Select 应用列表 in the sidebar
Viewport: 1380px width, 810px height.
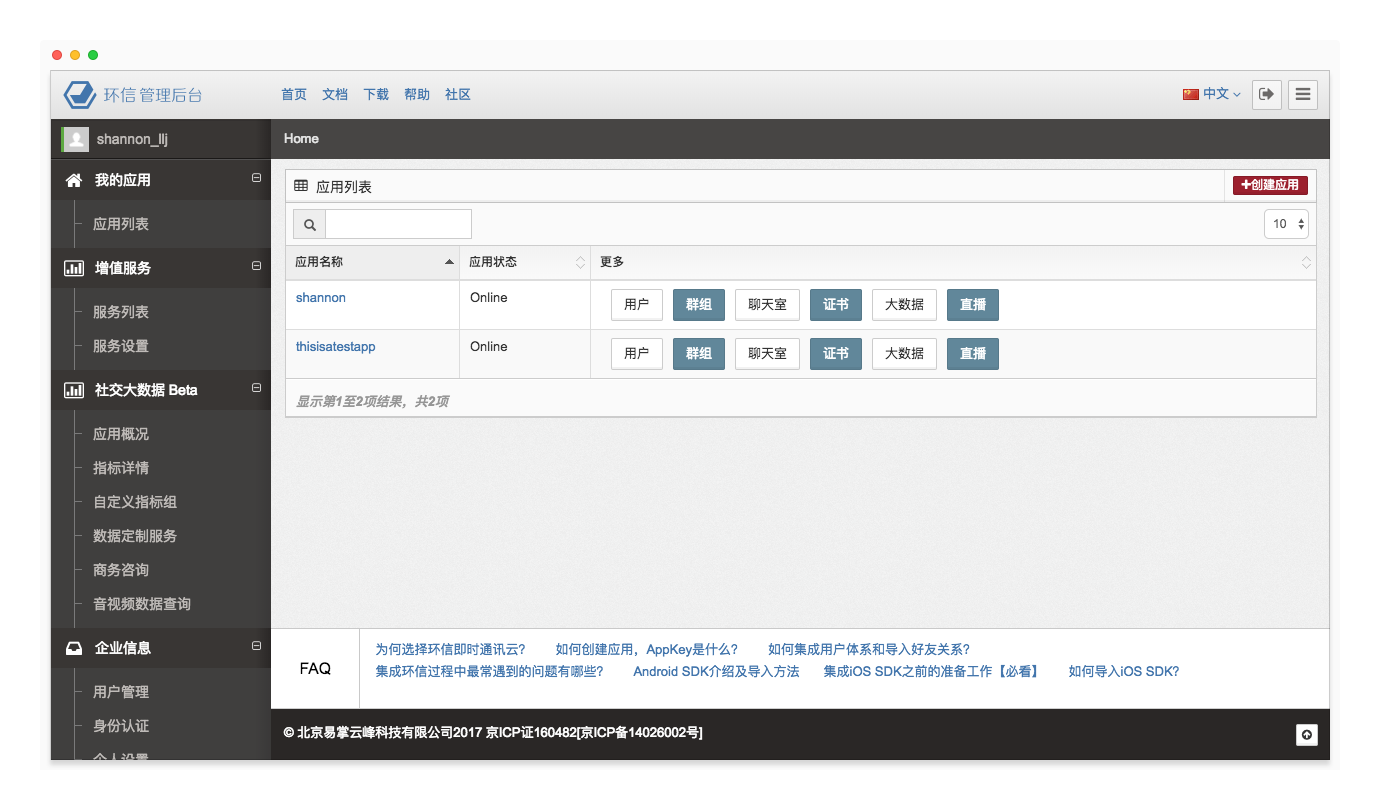coord(121,224)
